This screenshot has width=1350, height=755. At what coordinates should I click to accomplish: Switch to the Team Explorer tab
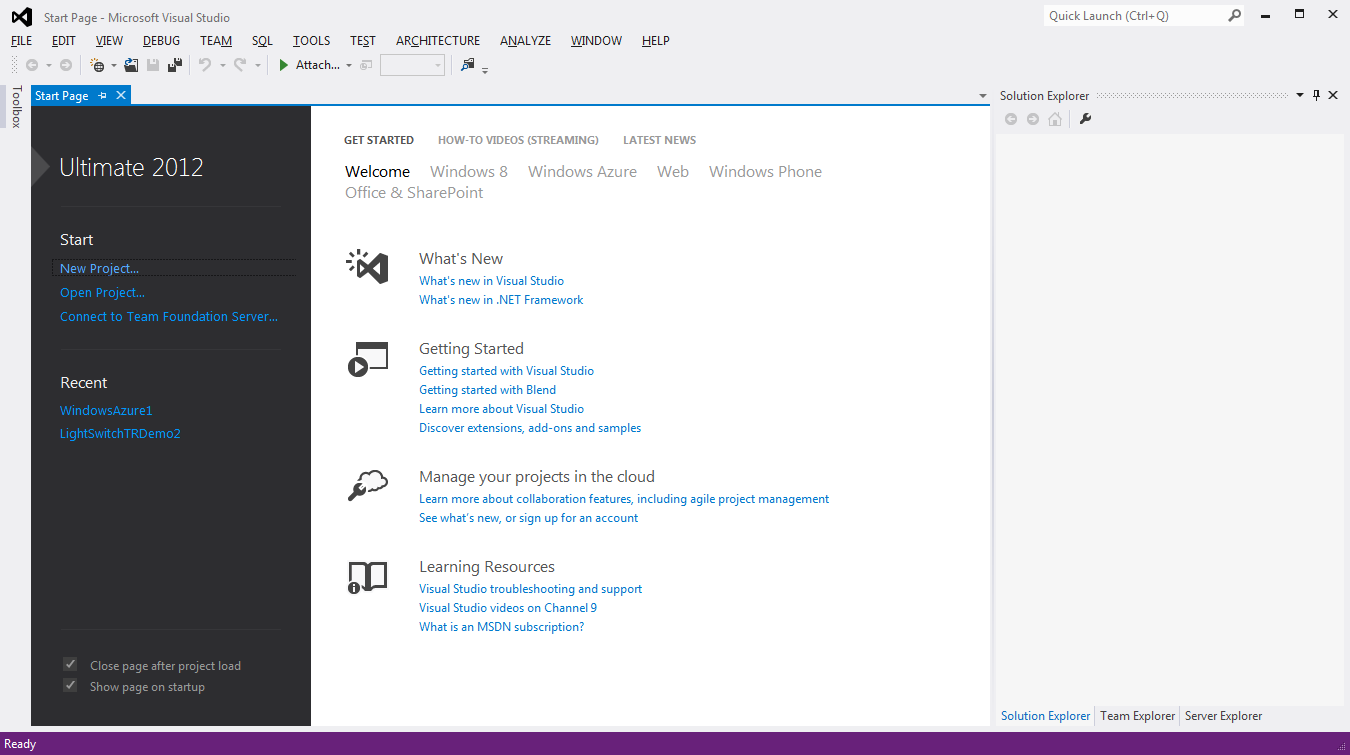point(1137,716)
